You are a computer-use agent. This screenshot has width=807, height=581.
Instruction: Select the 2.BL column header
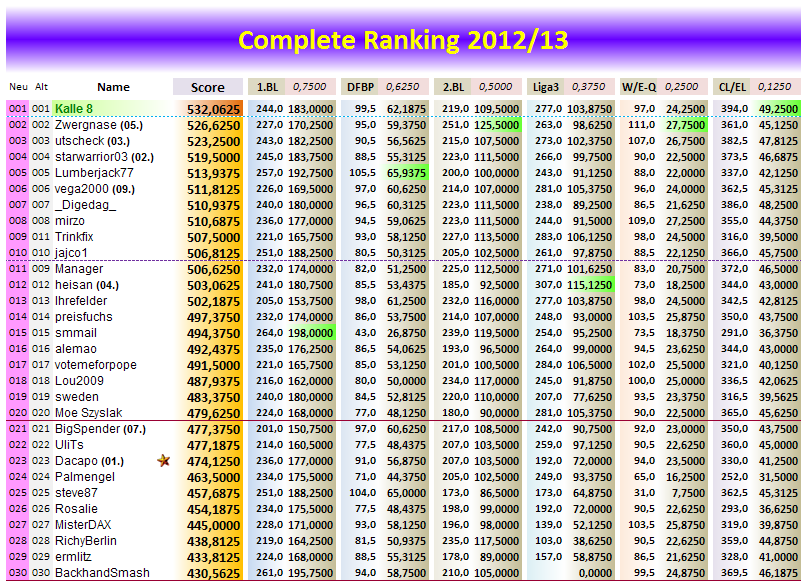click(454, 87)
